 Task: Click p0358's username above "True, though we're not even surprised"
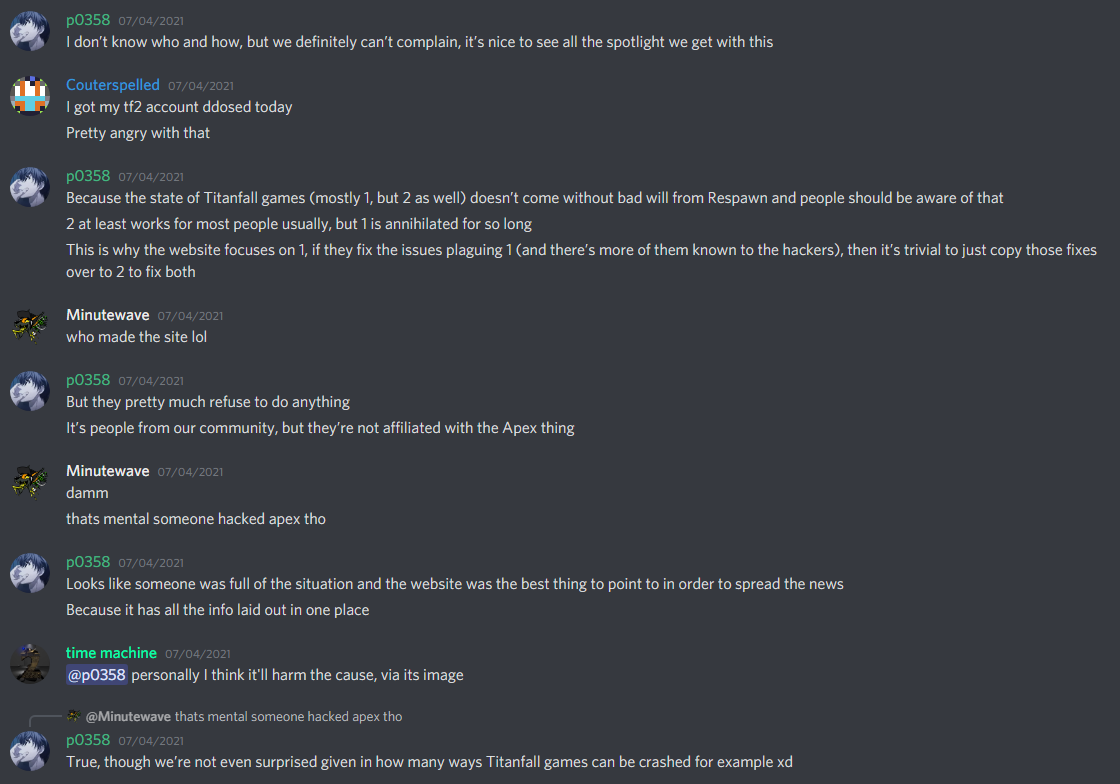88,740
